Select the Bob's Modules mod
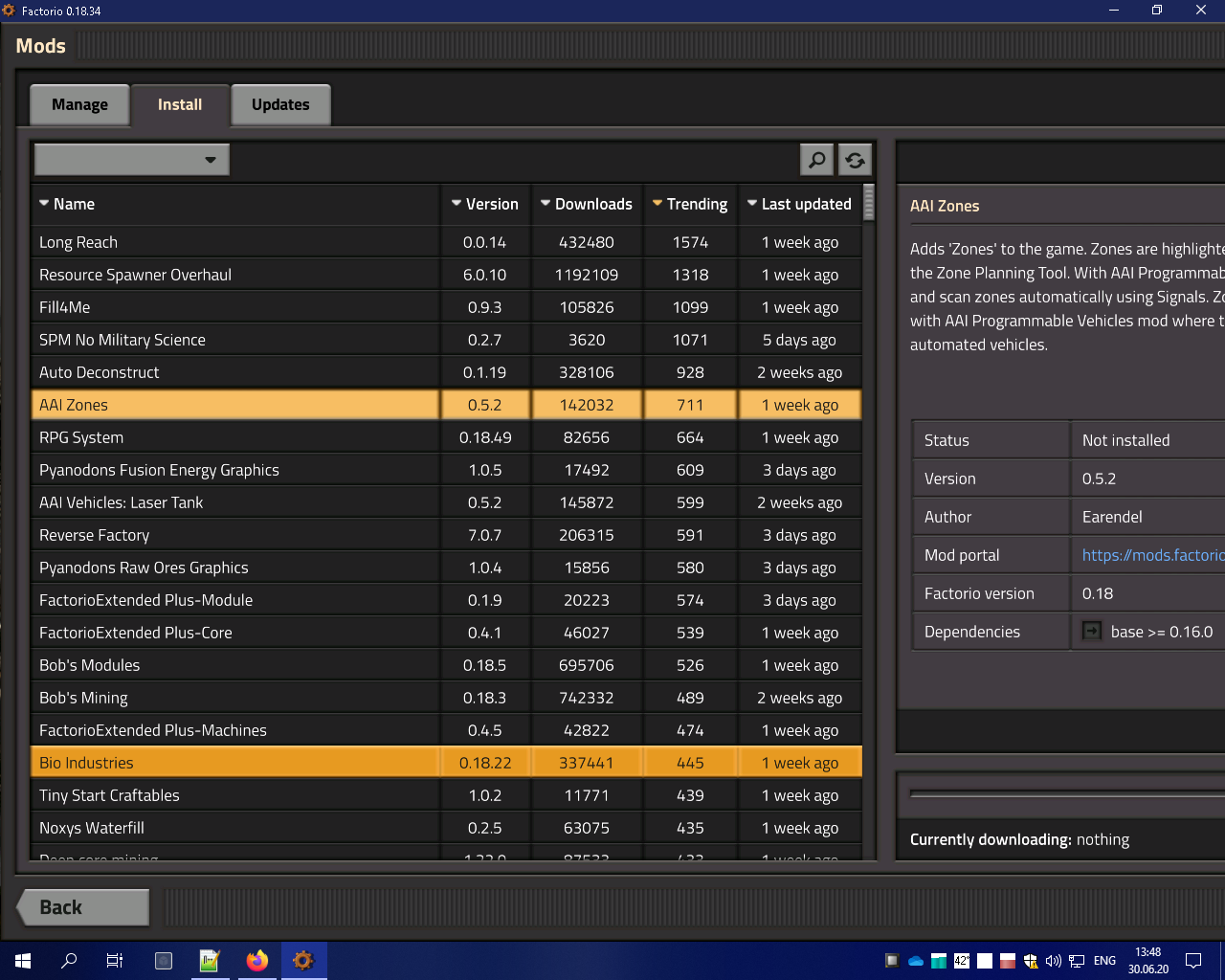The height and width of the screenshot is (980, 1225). [x=447, y=665]
